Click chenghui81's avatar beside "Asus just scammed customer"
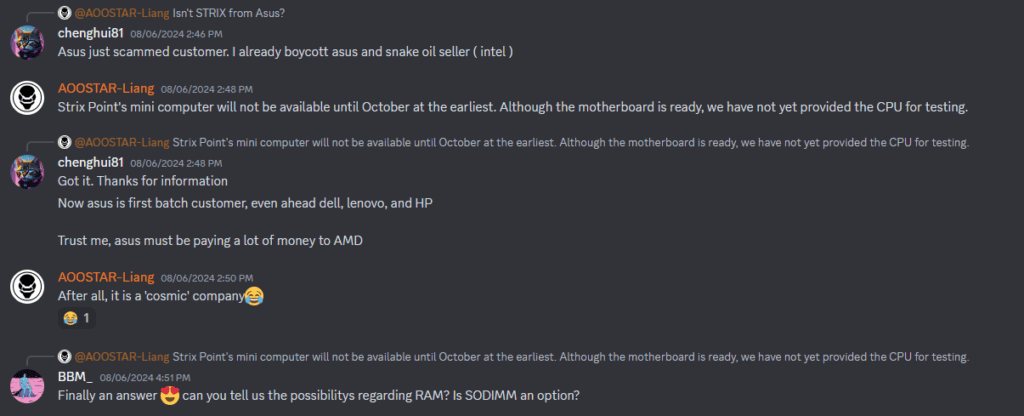This screenshot has height=416, width=1024. click(x=26, y=43)
